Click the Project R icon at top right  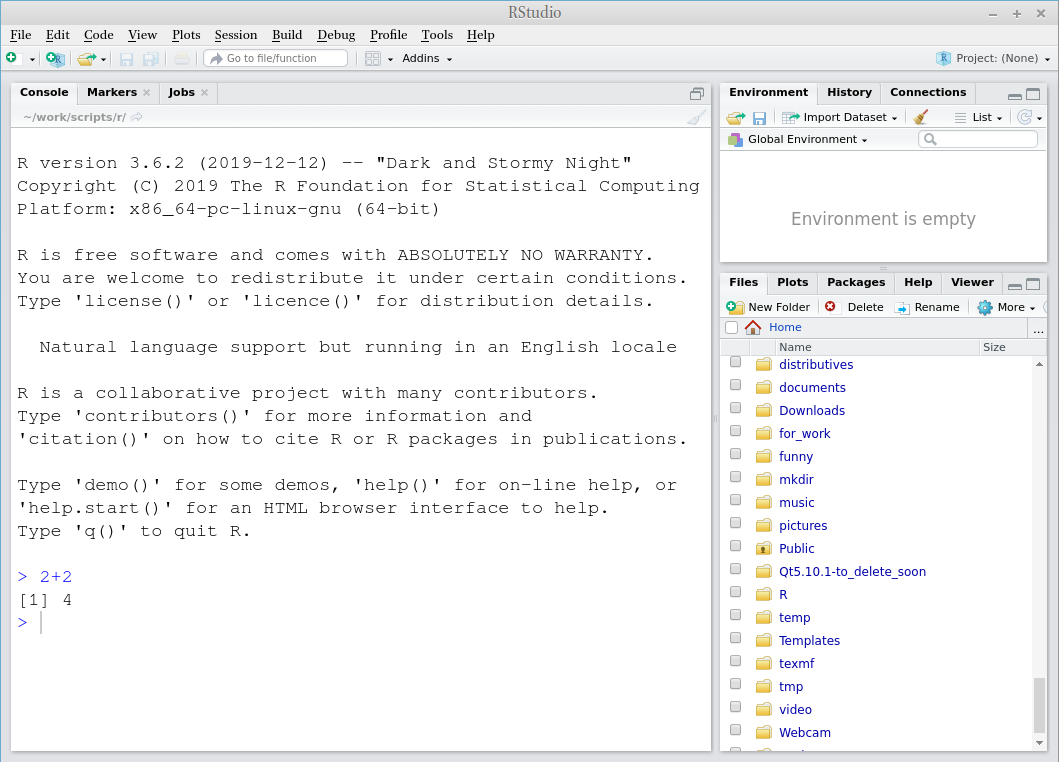944,58
